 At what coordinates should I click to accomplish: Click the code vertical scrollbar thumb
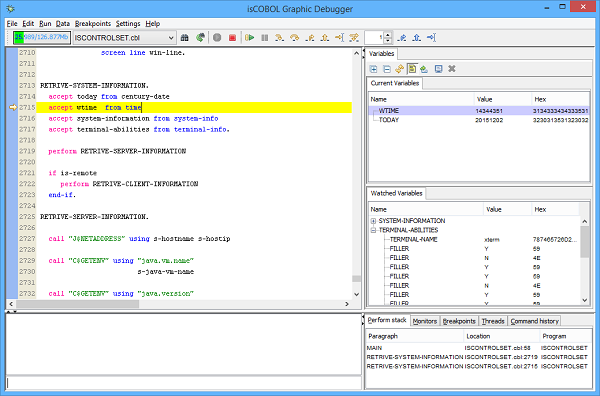[x=356, y=279]
